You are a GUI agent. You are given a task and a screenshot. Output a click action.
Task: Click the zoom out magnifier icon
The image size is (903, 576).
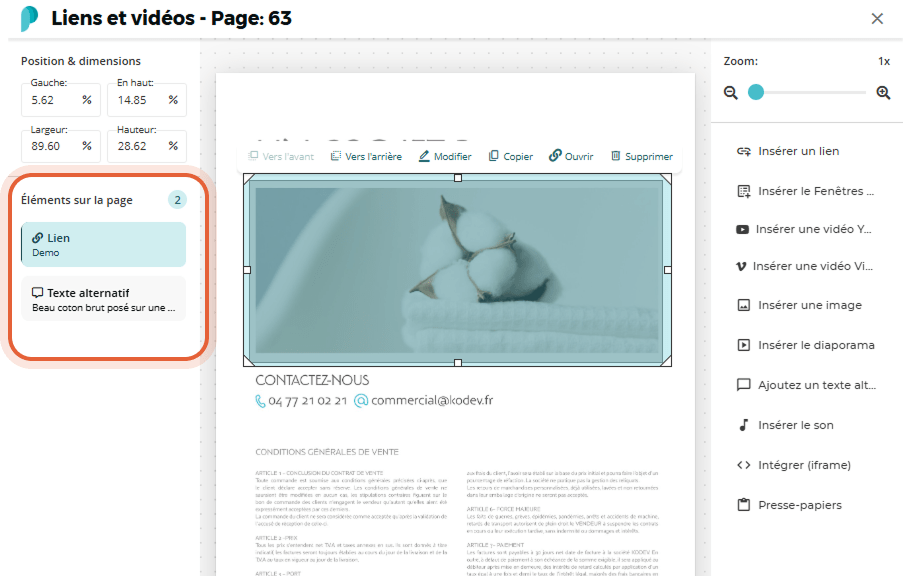(x=731, y=93)
